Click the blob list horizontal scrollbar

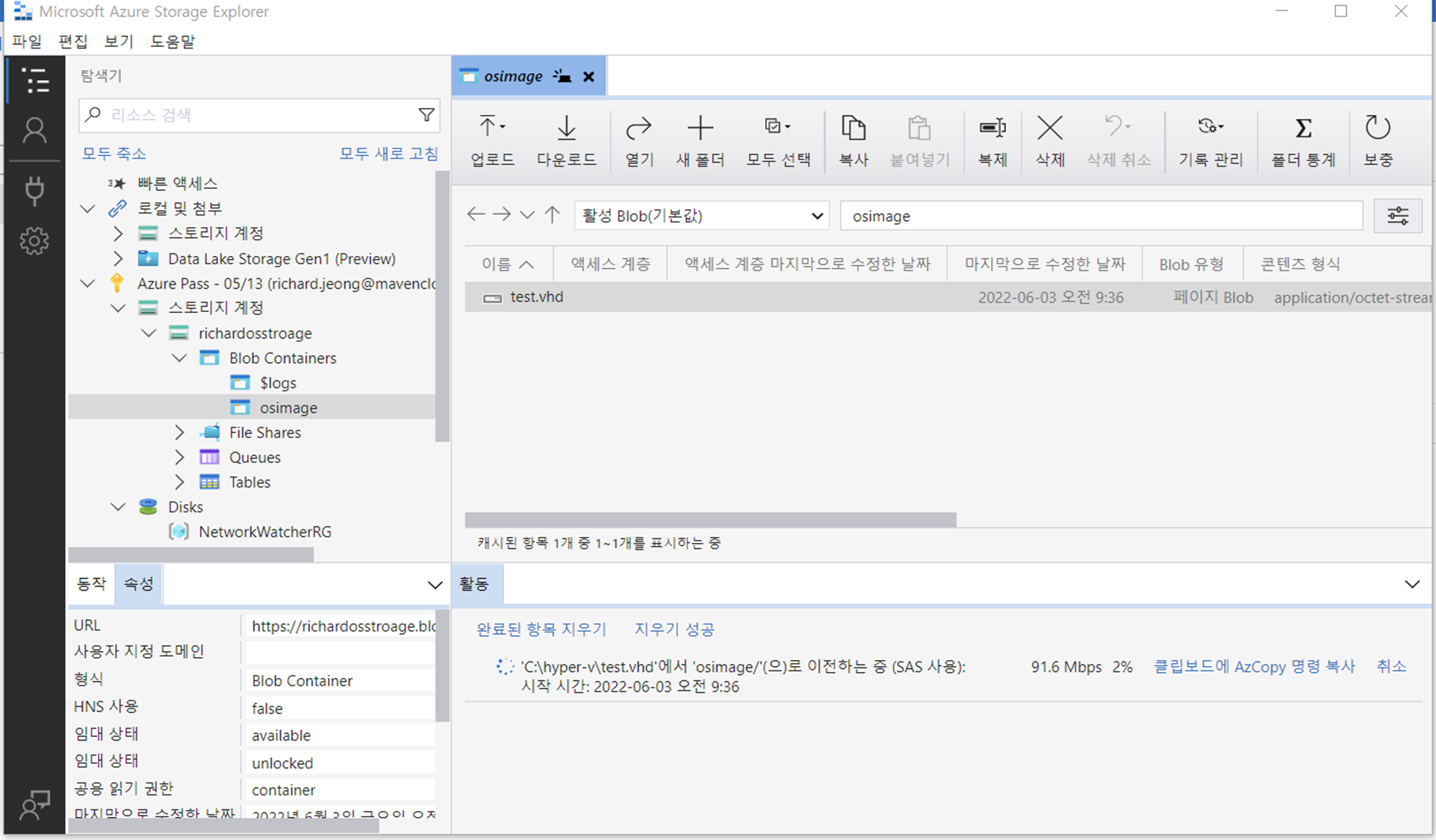point(709,520)
